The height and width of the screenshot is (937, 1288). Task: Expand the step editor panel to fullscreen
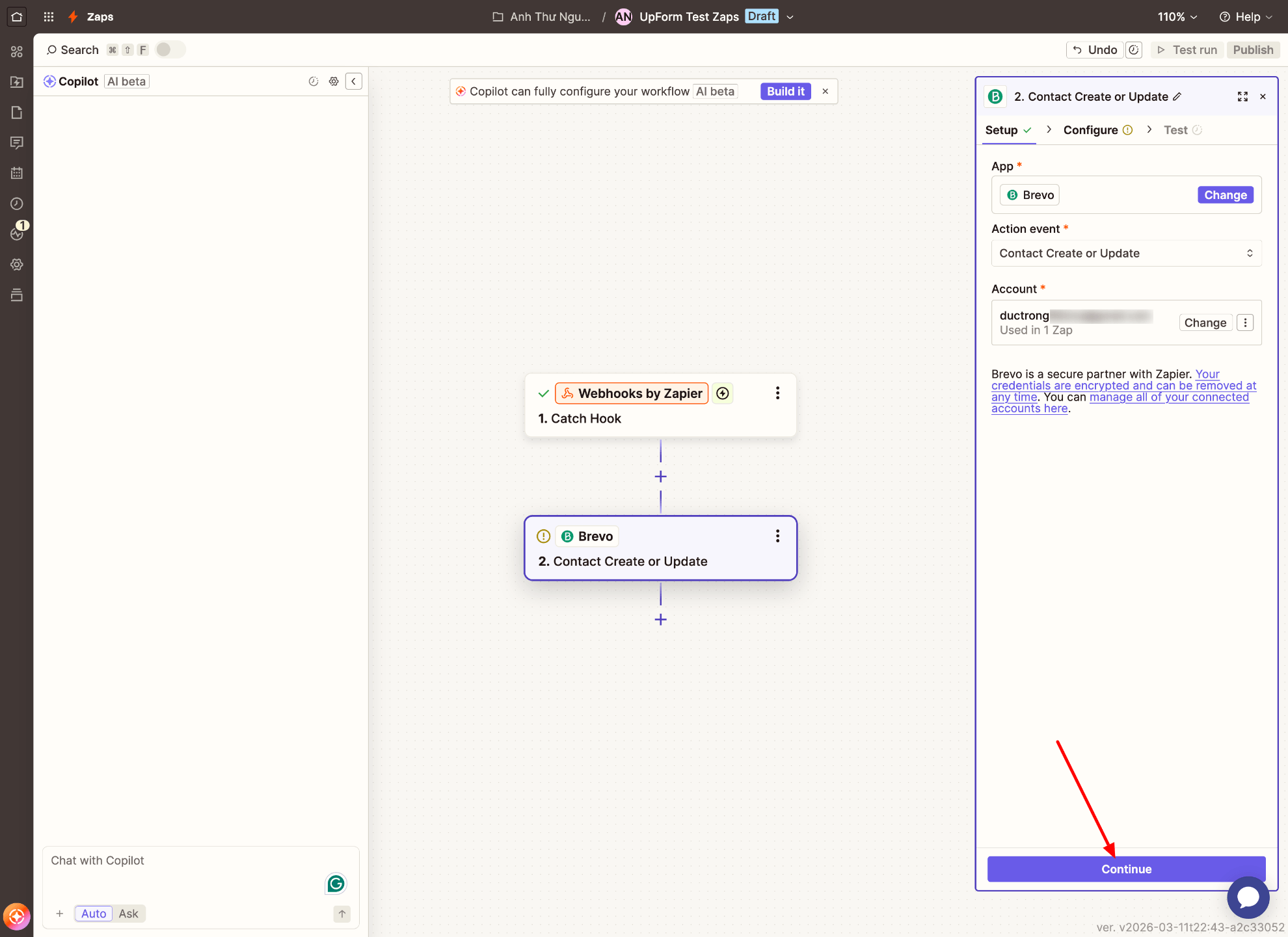pyautogui.click(x=1242, y=97)
